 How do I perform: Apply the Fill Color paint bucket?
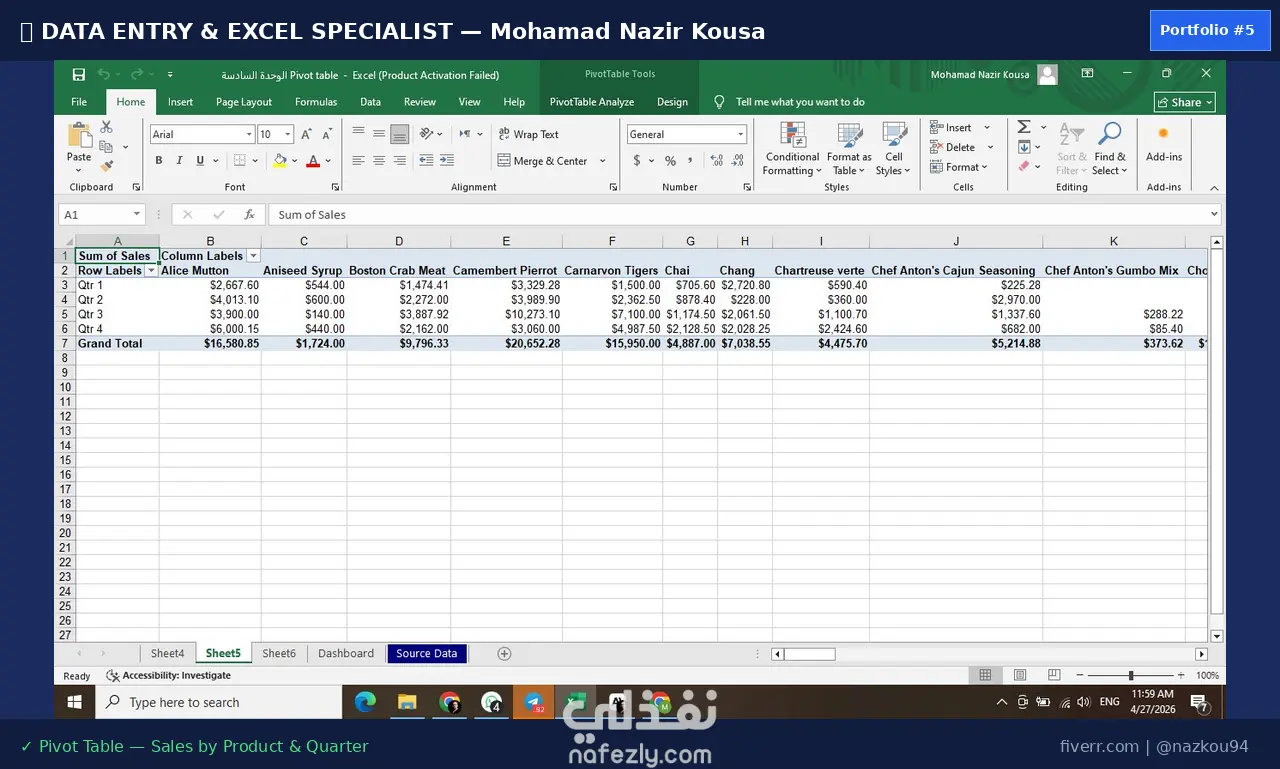point(279,160)
